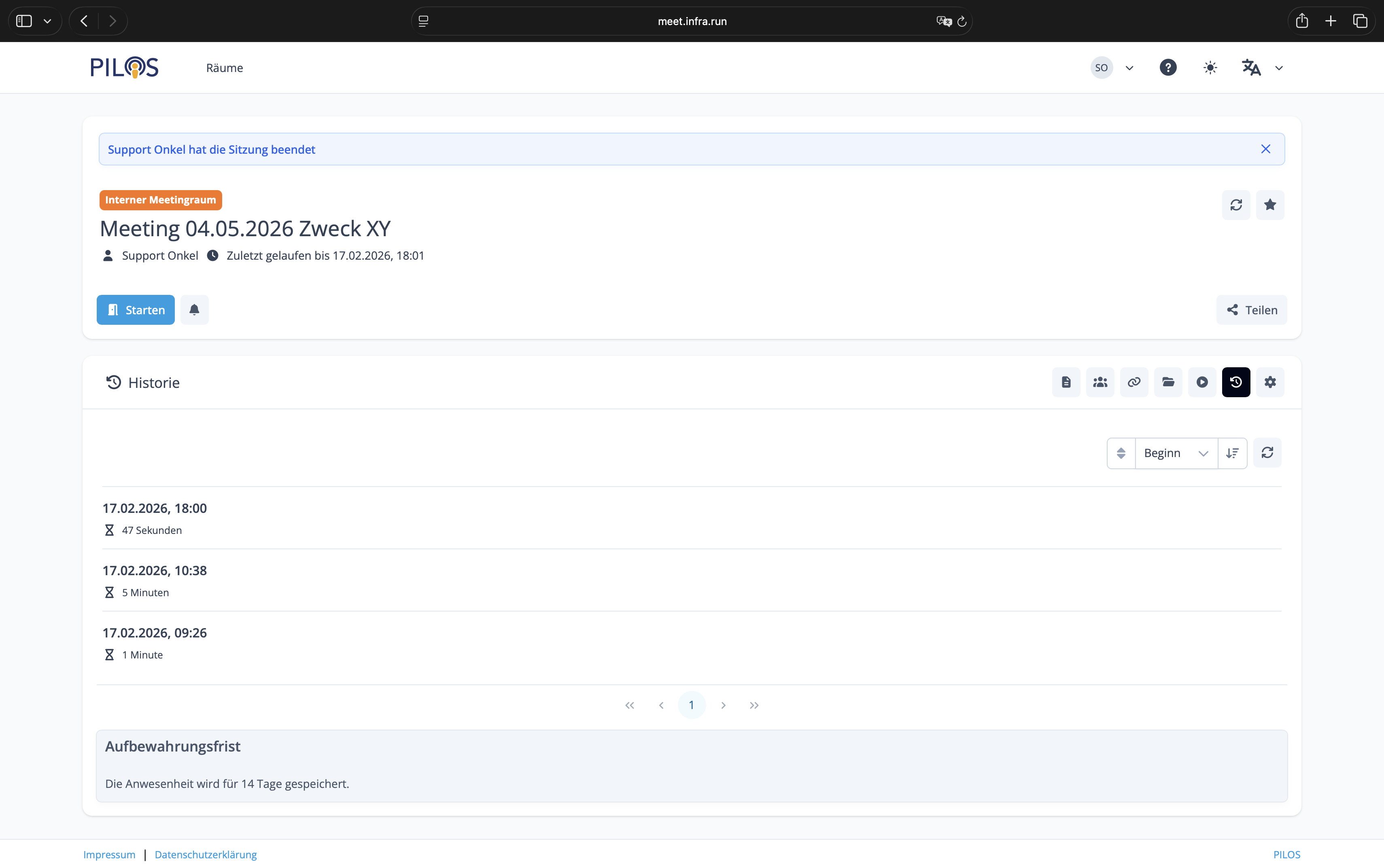Expand the Beginn sort field dropdown

(1176, 453)
